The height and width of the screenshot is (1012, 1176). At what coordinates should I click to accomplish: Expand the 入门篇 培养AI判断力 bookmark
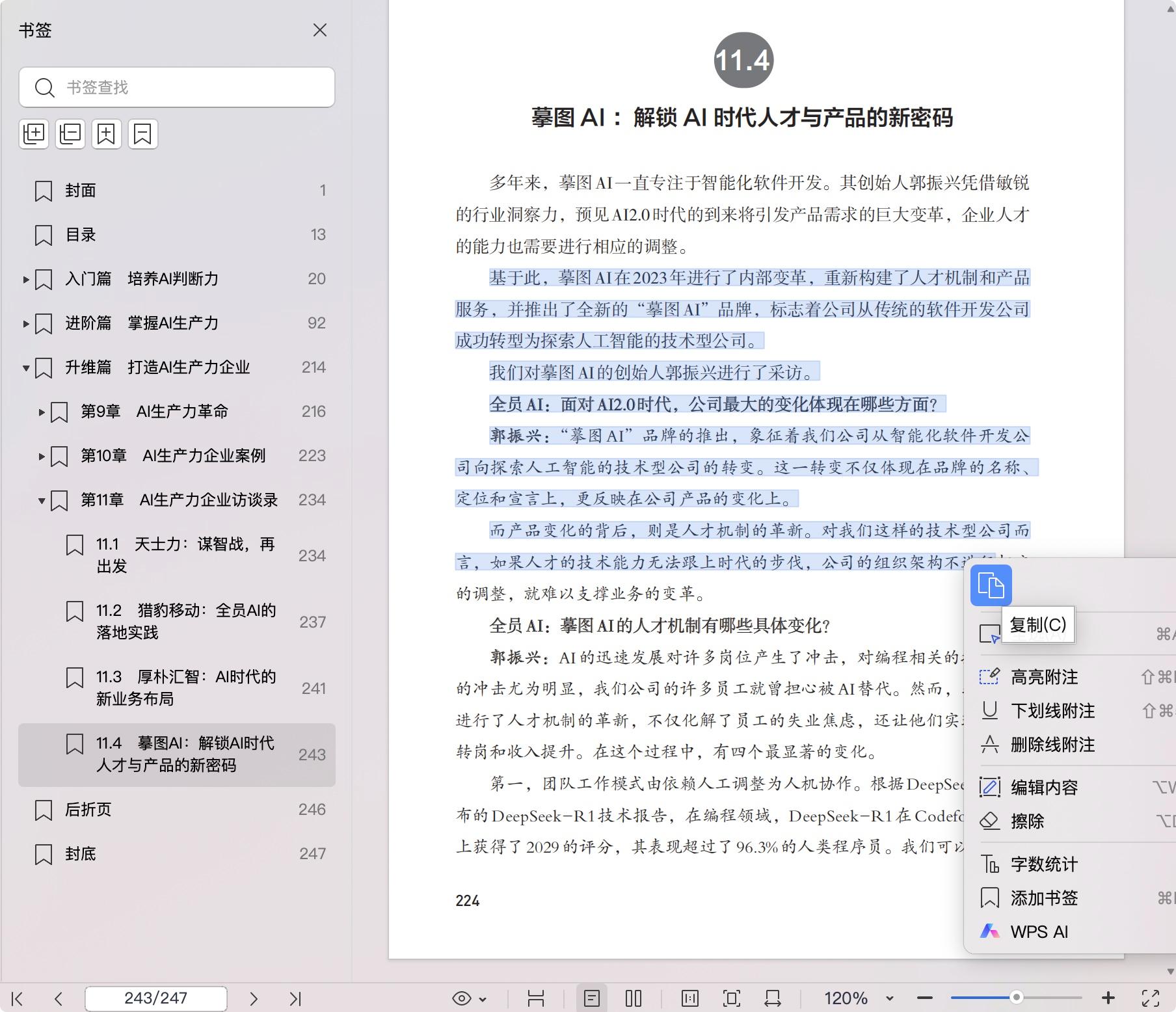[x=26, y=280]
